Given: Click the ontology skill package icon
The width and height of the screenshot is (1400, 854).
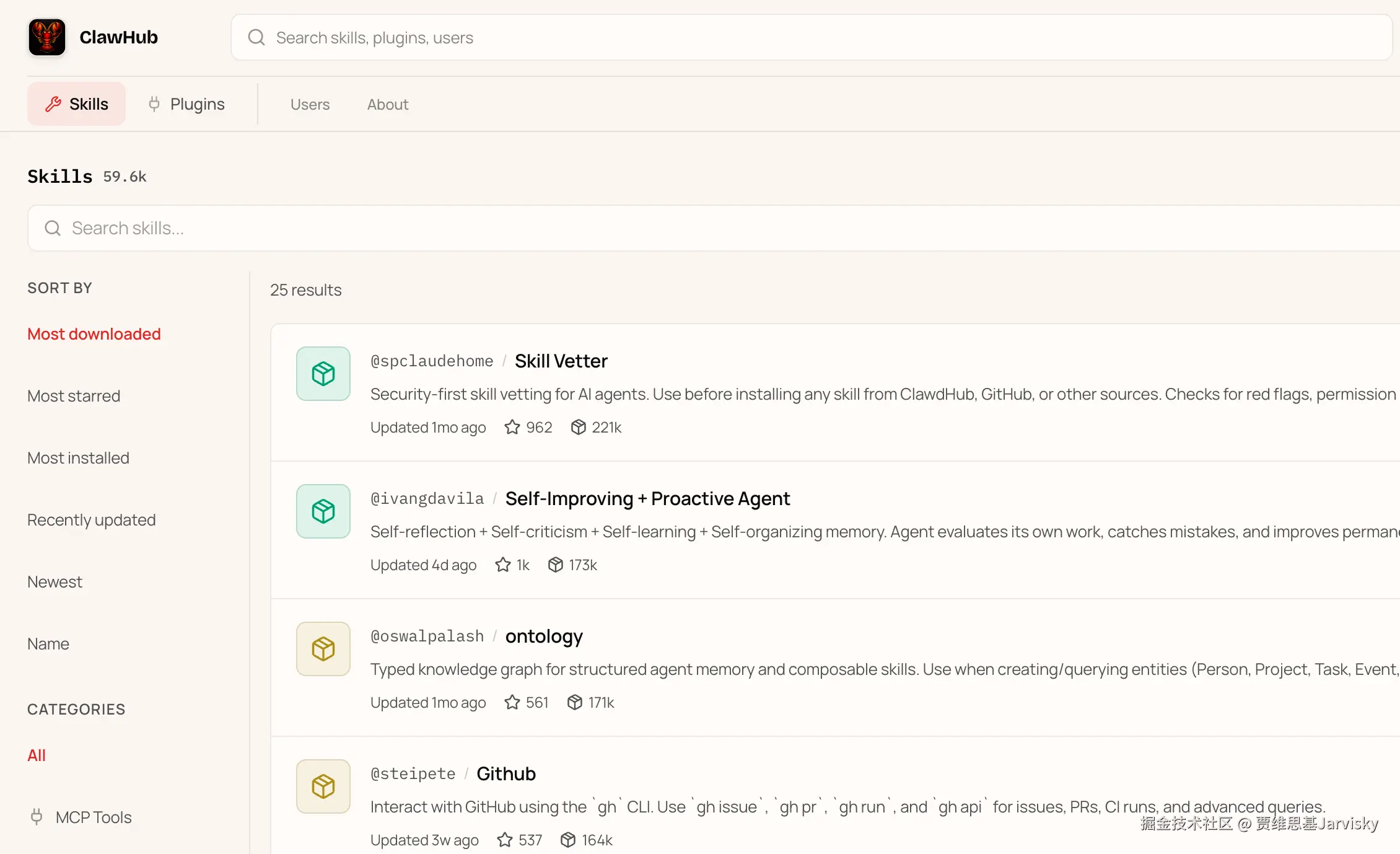Looking at the screenshot, I should (x=323, y=649).
